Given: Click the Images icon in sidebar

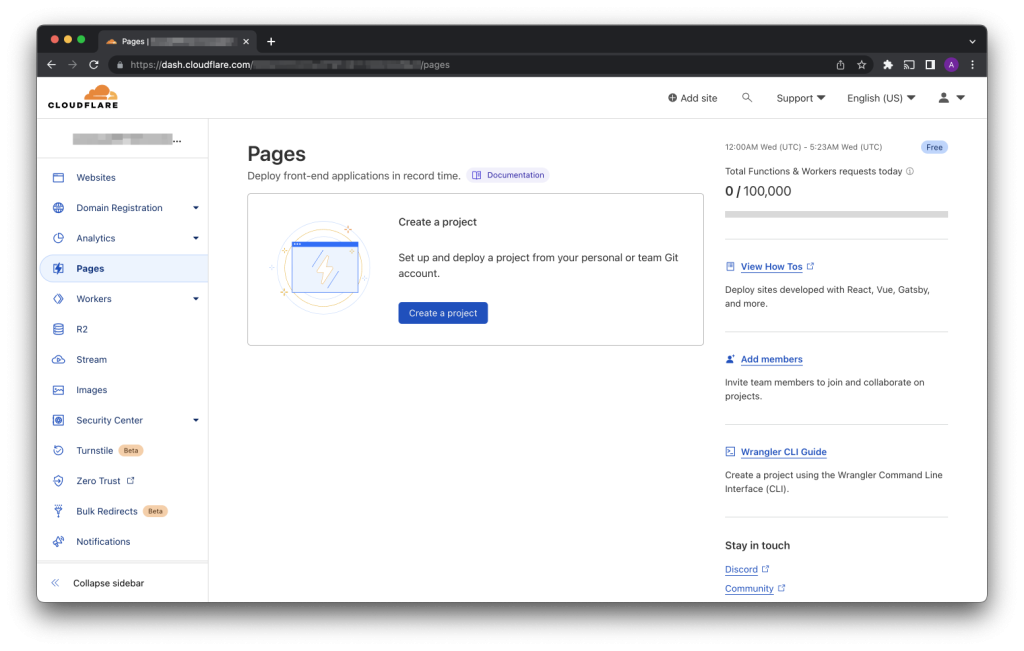Looking at the screenshot, I should pyautogui.click(x=58, y=390).
